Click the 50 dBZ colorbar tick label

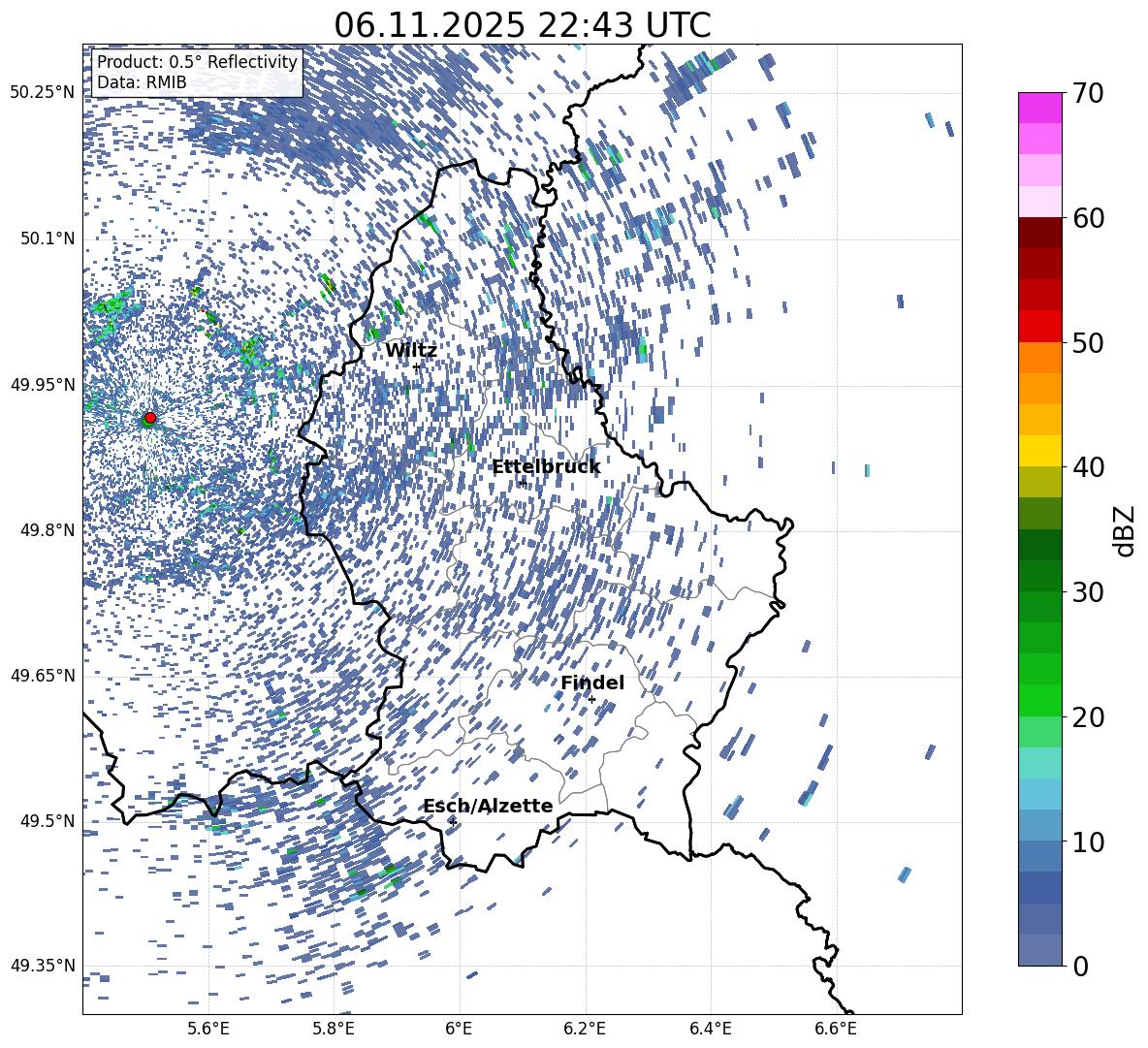(1087, 342)
